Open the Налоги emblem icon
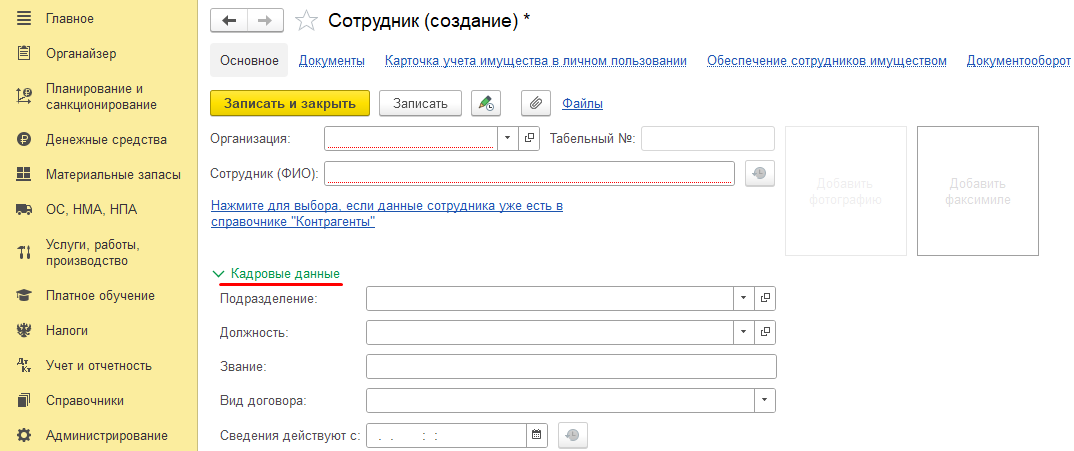Image resolution: width=1074 pixels, height=451 pixels. (x=24, y=331)
